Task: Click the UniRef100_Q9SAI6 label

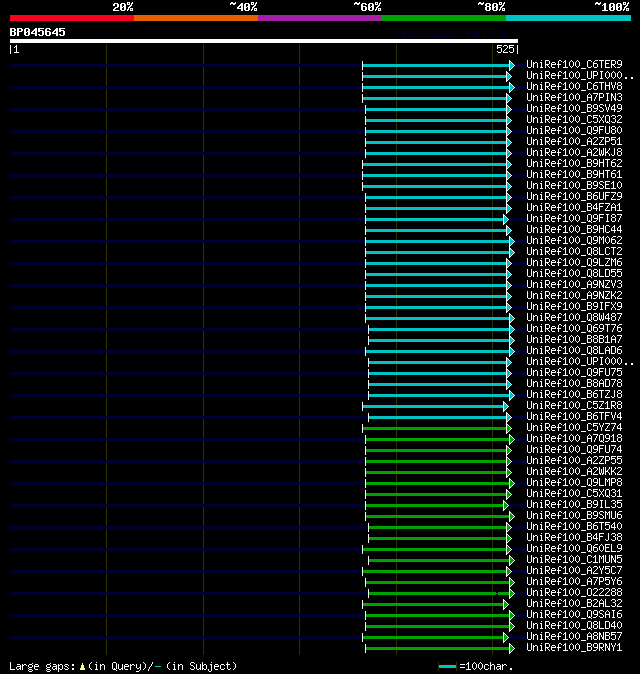Action: [574, 615]
